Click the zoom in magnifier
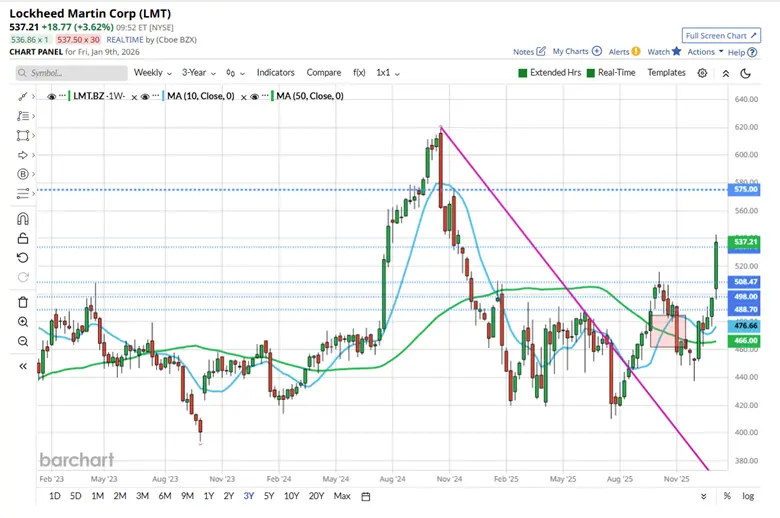 pos(24,322)
